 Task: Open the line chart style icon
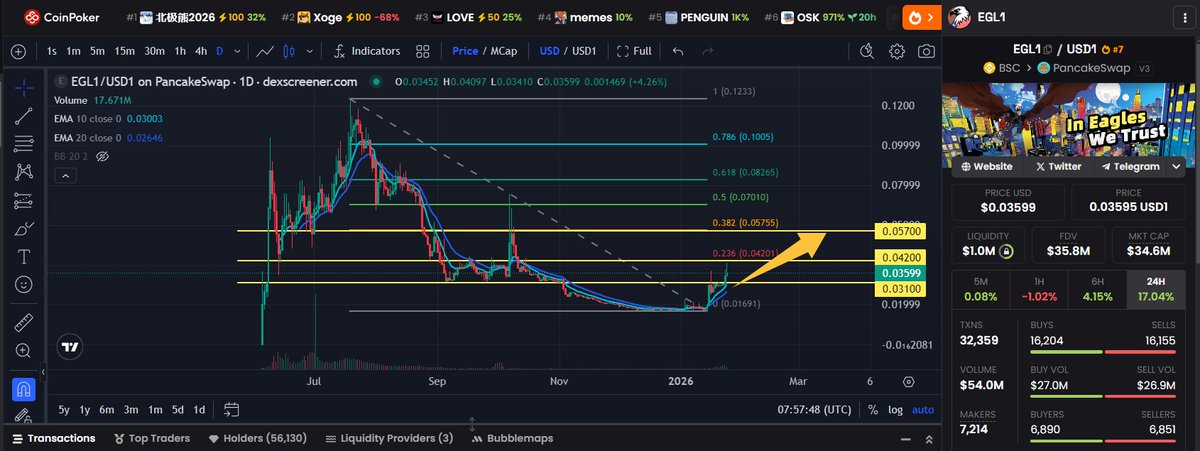265,51
